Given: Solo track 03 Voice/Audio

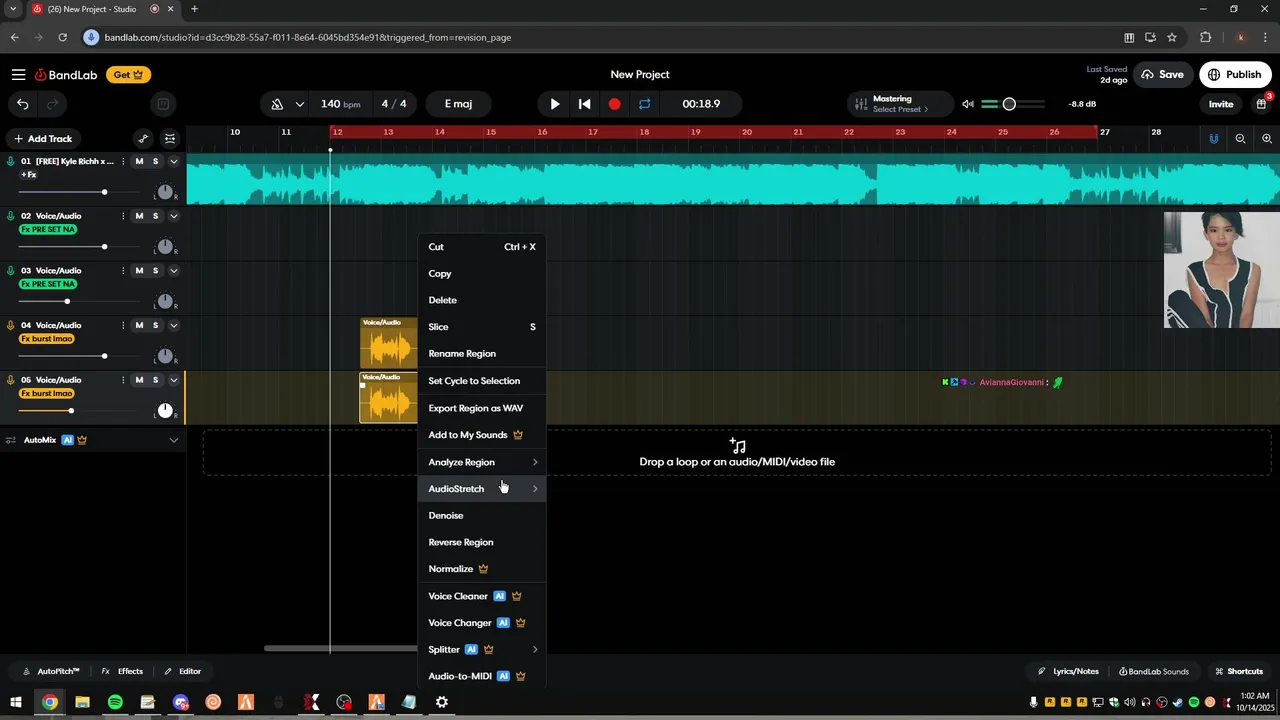Looking at the screenshot, I should 155,271.
